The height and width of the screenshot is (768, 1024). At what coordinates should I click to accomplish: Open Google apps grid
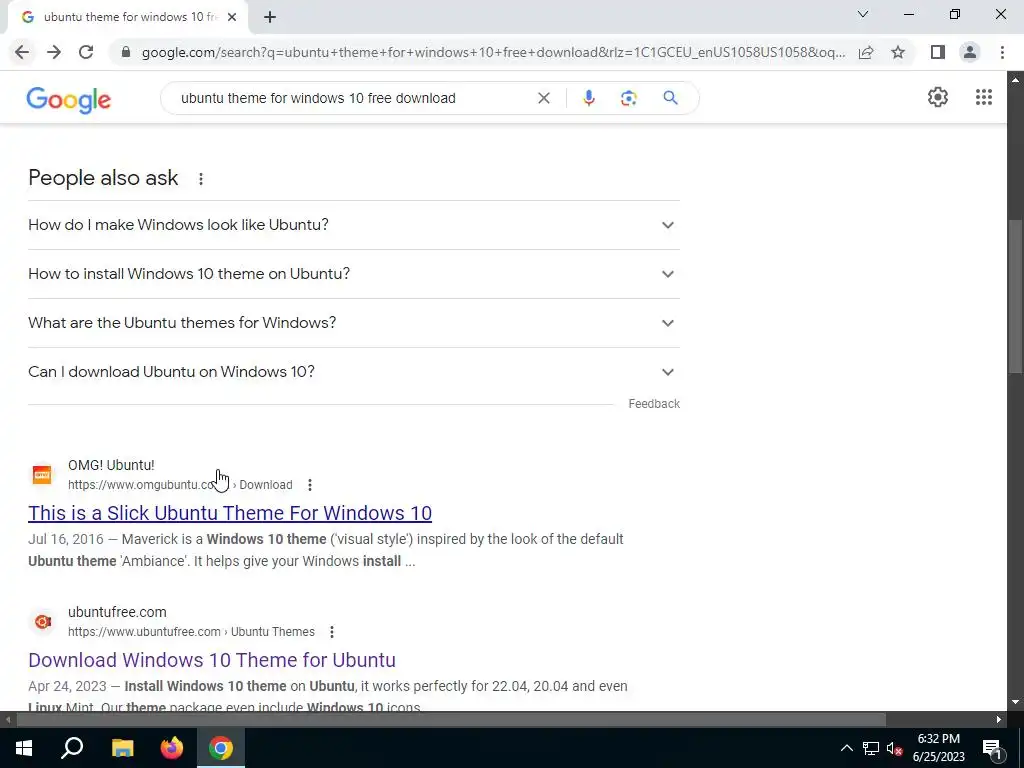(984, 97)
